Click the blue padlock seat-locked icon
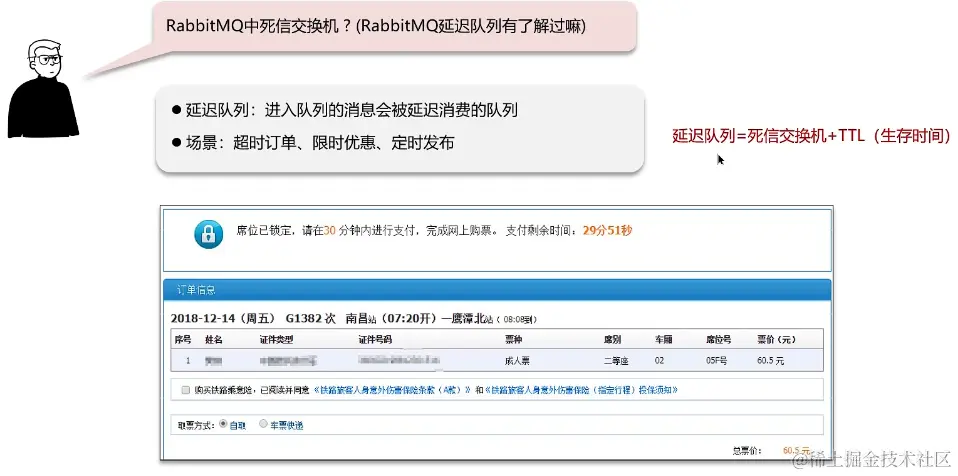958x476 pixels. (x=208, y=234)
